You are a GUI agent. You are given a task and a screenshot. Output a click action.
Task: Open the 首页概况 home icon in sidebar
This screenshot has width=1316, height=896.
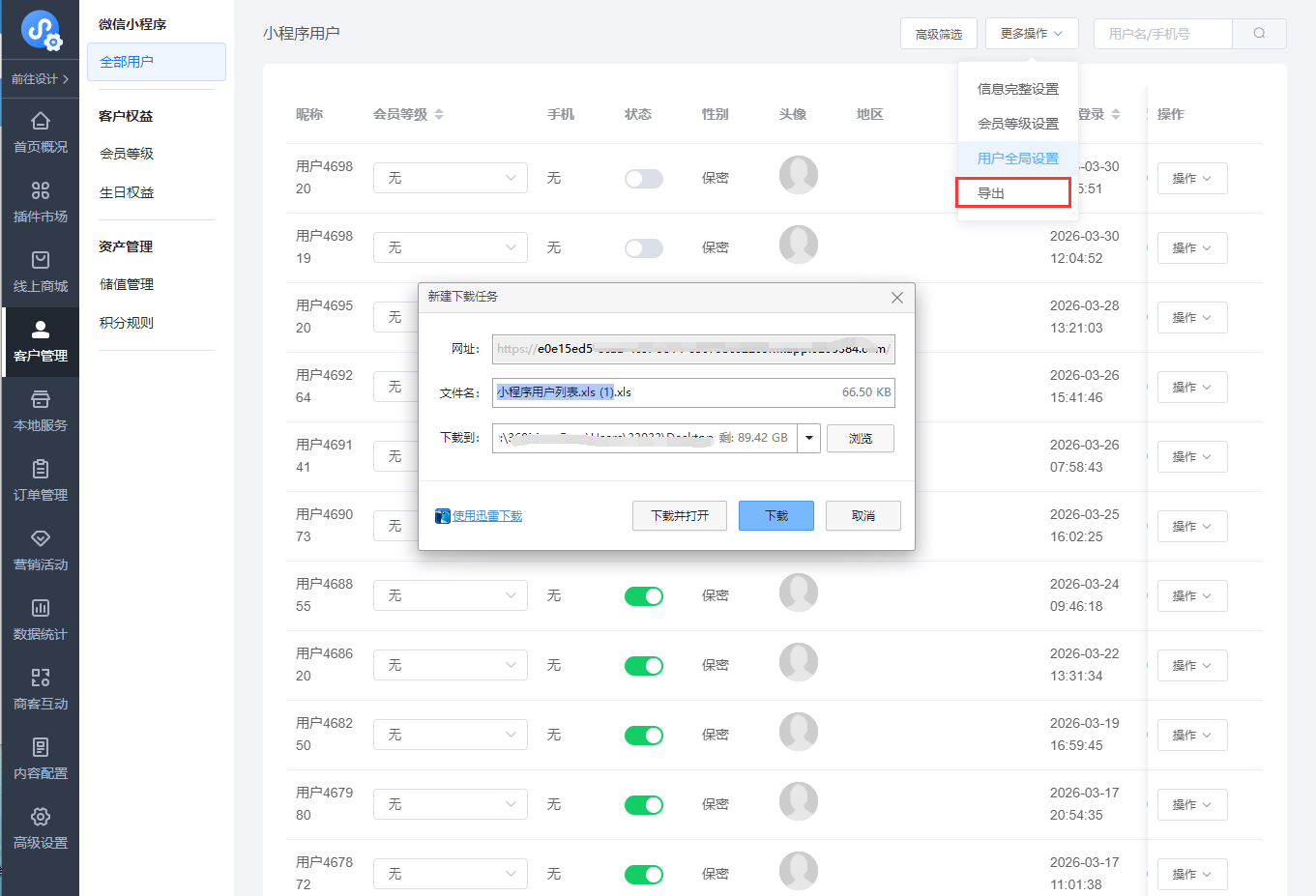[x=41, y=122]
